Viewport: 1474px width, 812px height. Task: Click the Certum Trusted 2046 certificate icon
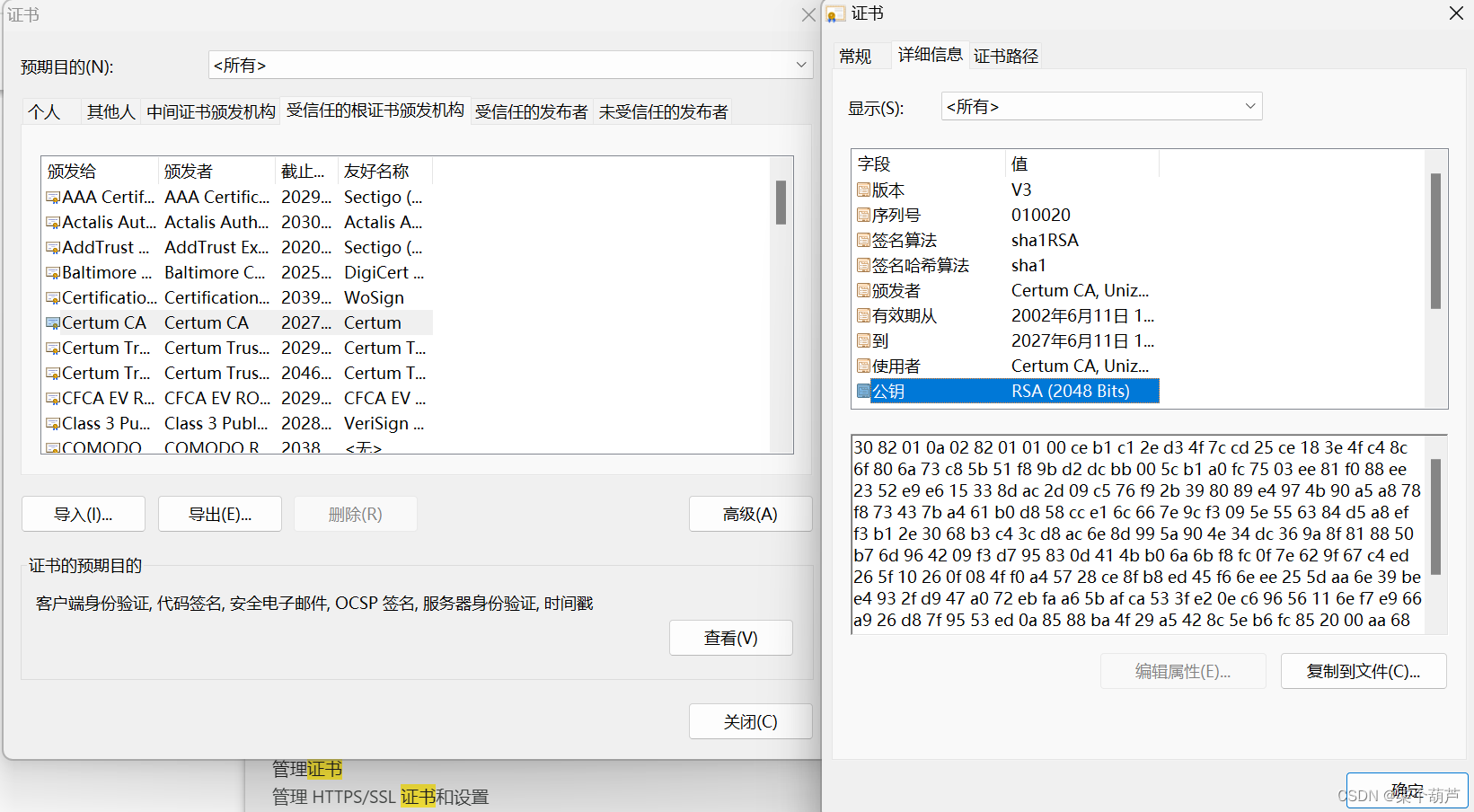tap(54, 374)
